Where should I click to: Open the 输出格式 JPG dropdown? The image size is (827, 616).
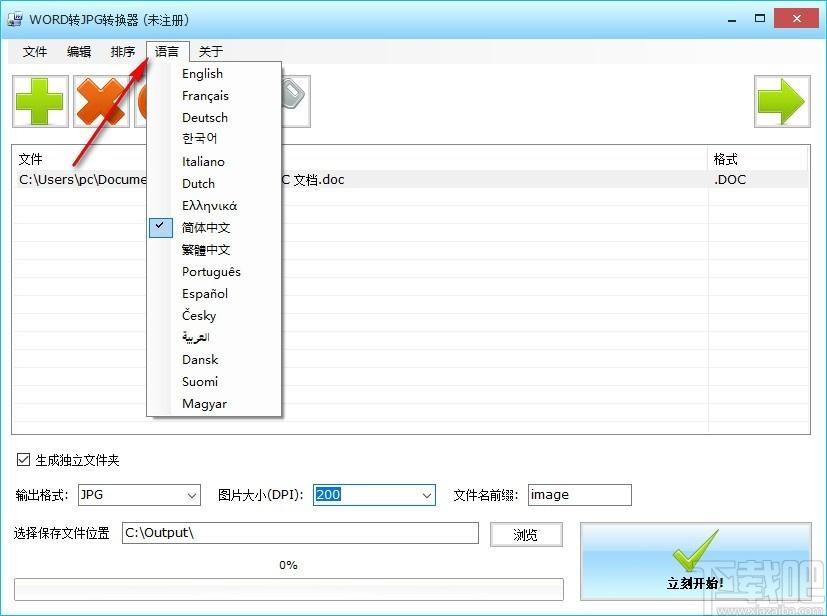pyautogui.click(x=139, y=495)
